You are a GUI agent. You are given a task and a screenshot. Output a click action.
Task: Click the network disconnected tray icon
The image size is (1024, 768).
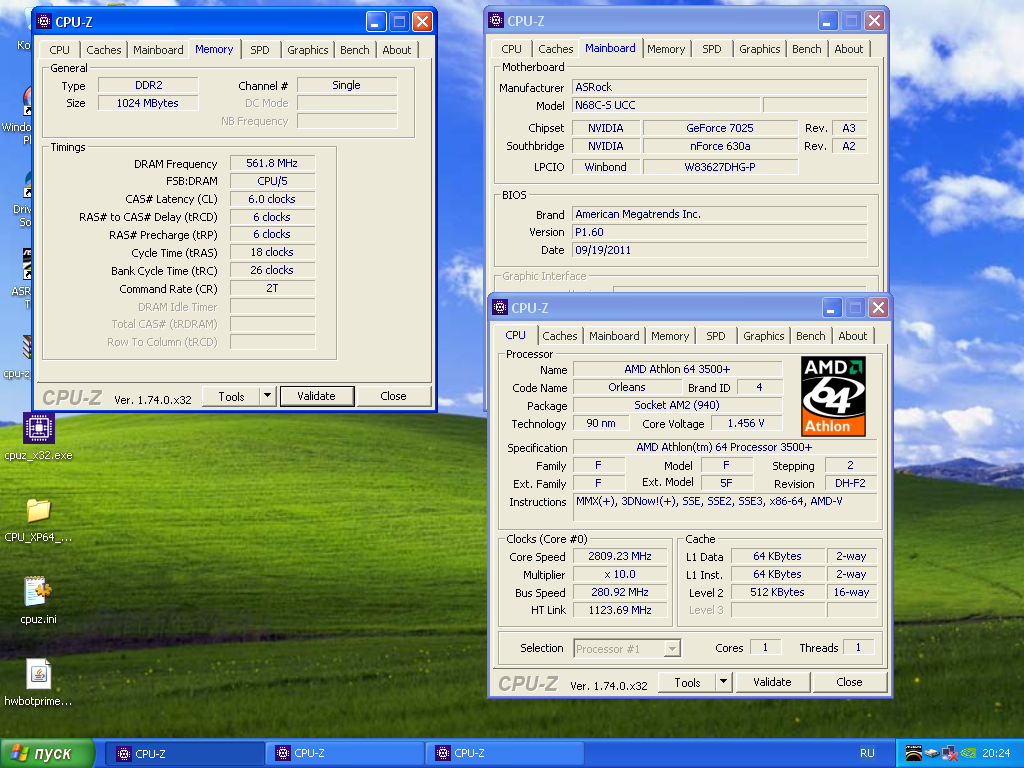(950, 753)
